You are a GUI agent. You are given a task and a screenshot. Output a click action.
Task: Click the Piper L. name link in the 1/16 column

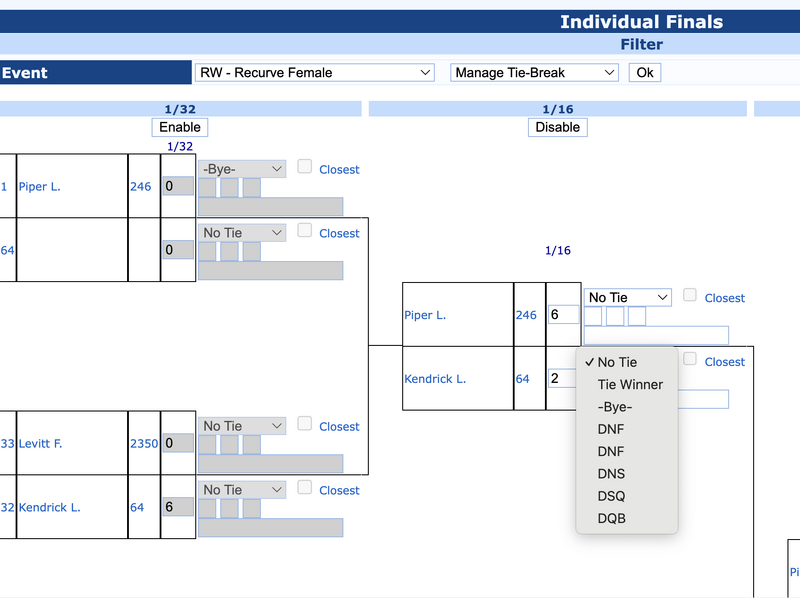click(x=425, y=315)
